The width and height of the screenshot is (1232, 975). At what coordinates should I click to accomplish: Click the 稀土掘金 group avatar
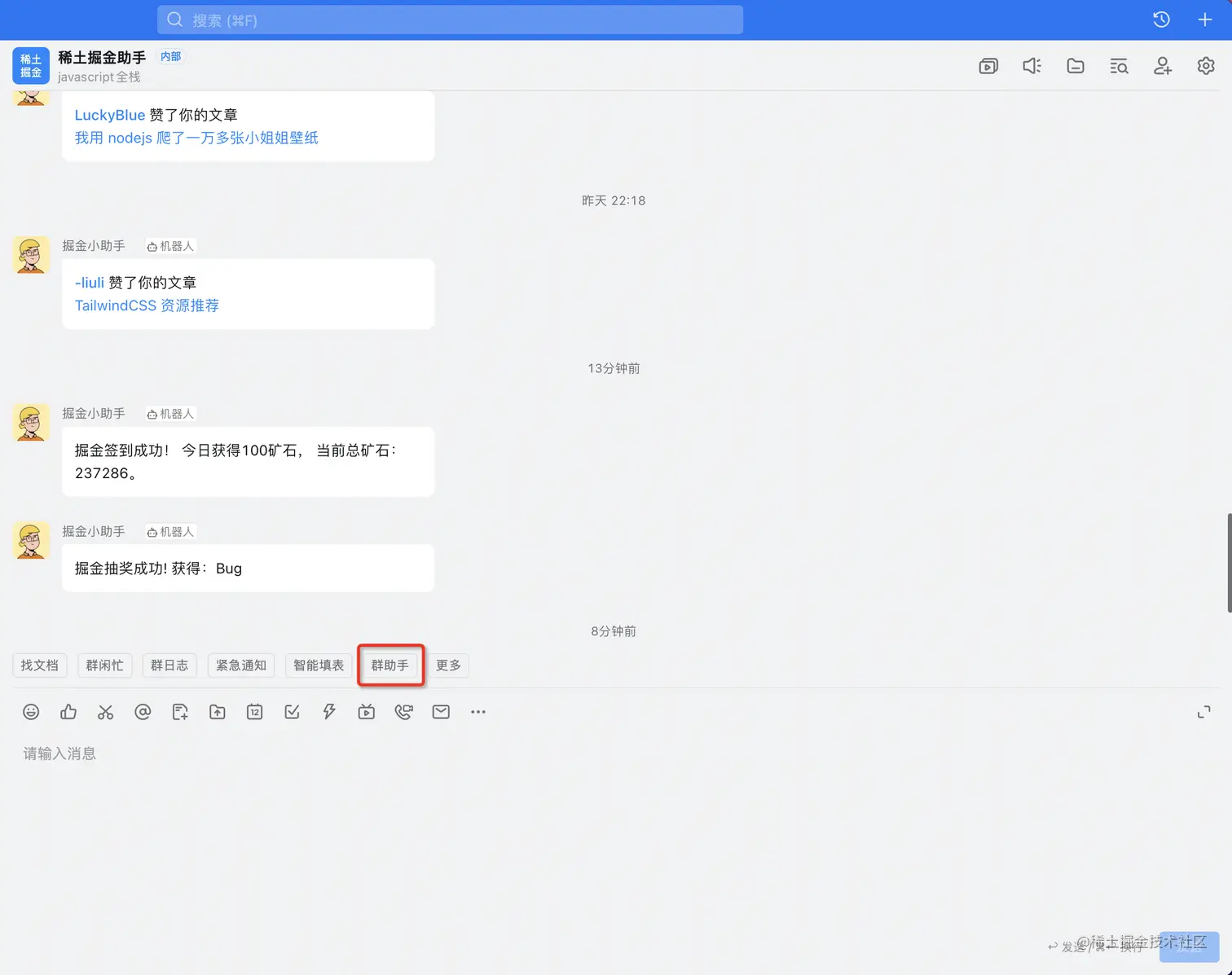pyautogui.click(x=31, y=66)
